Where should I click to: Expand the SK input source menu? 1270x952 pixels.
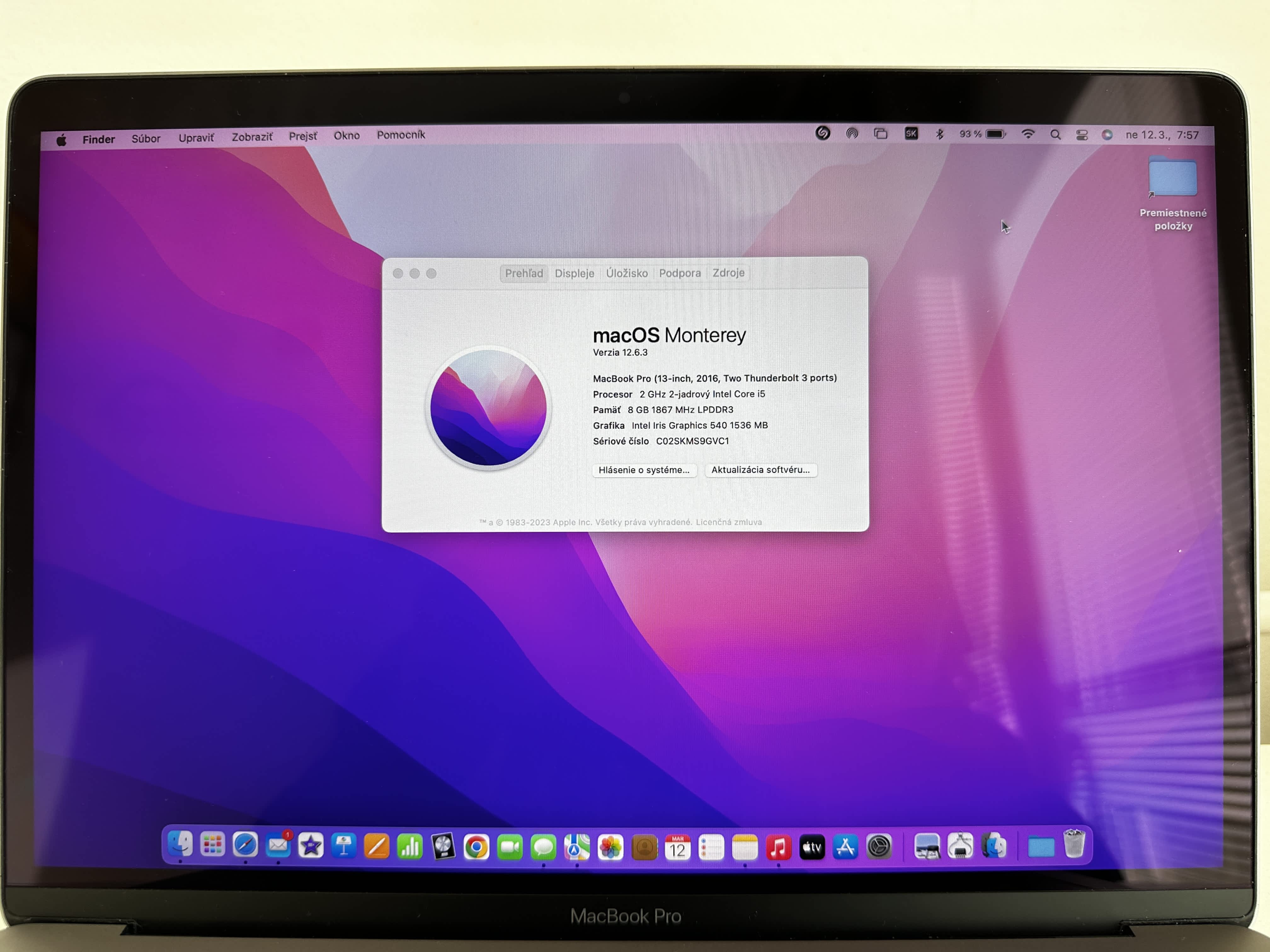[x=911, y=134]
